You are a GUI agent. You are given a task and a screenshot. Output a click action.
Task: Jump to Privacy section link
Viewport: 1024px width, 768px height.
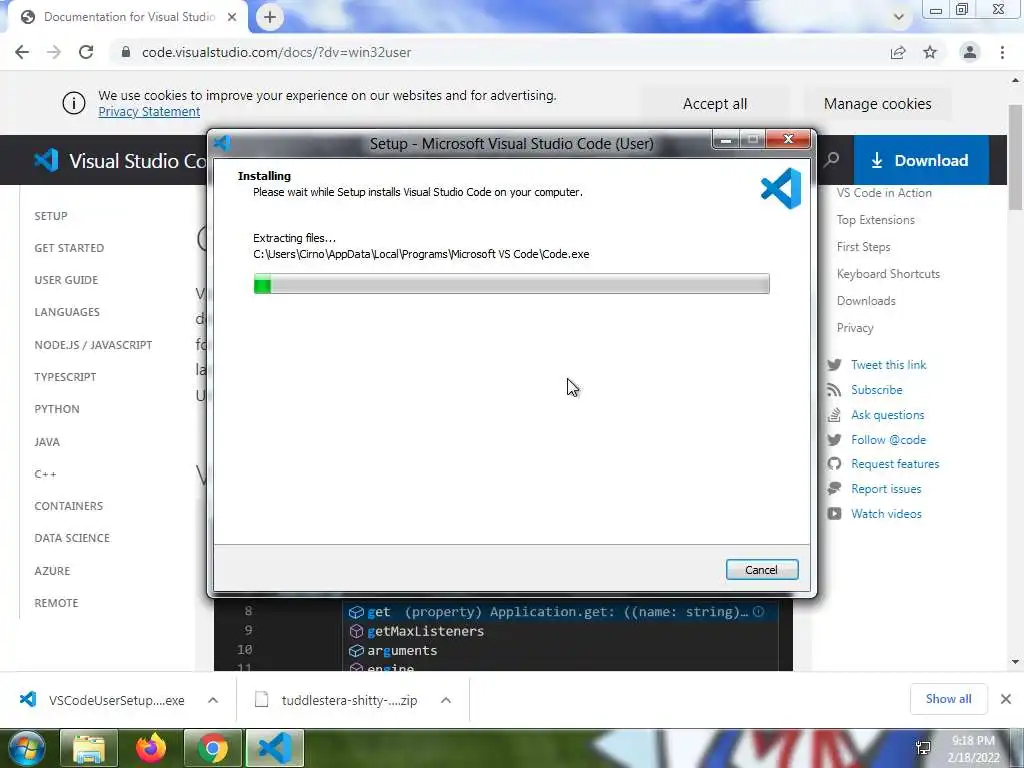(x=855, y=328)
